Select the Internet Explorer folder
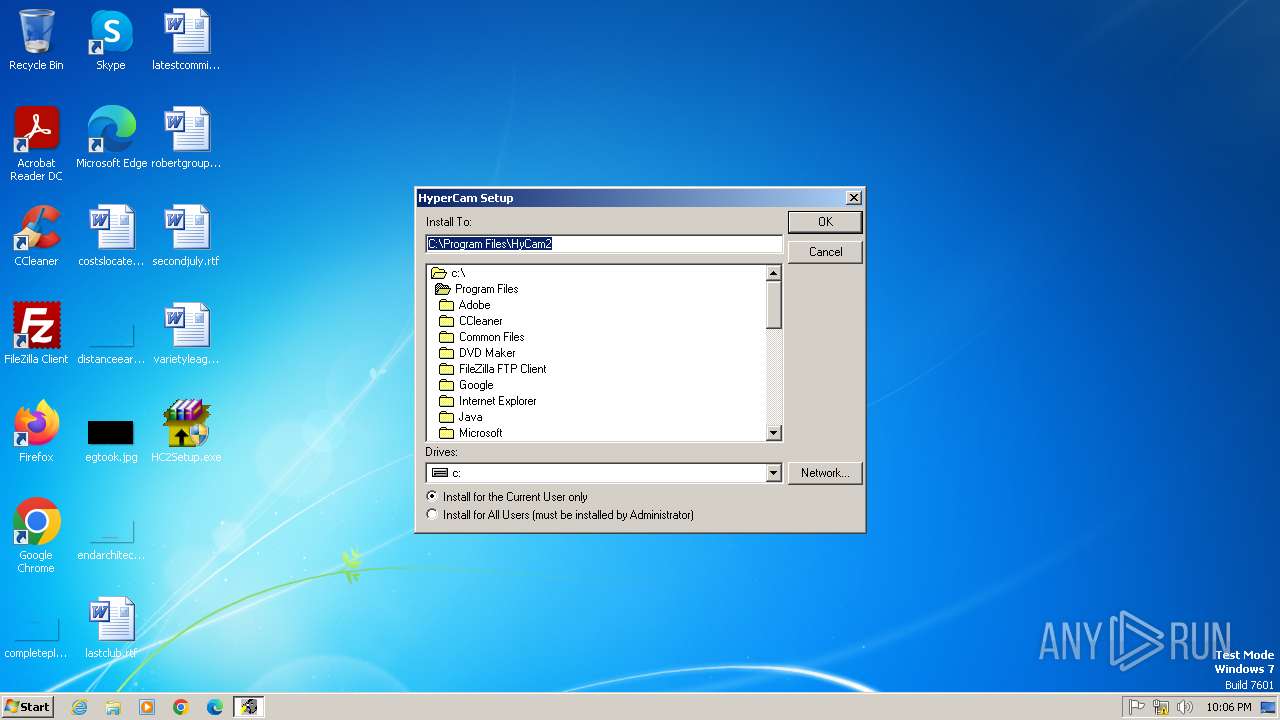The image size is (1280, 720). click(x=488, y=401)
